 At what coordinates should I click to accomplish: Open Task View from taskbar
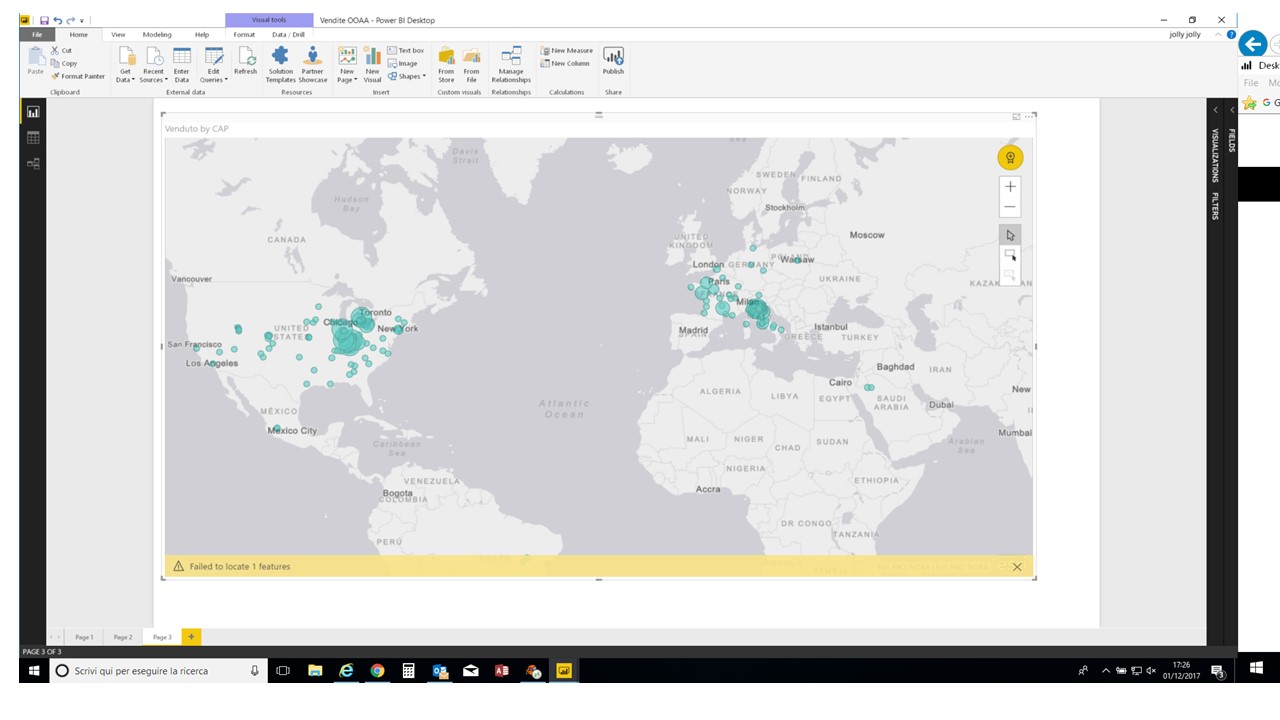pyautogui.click(x=283, y=670)
